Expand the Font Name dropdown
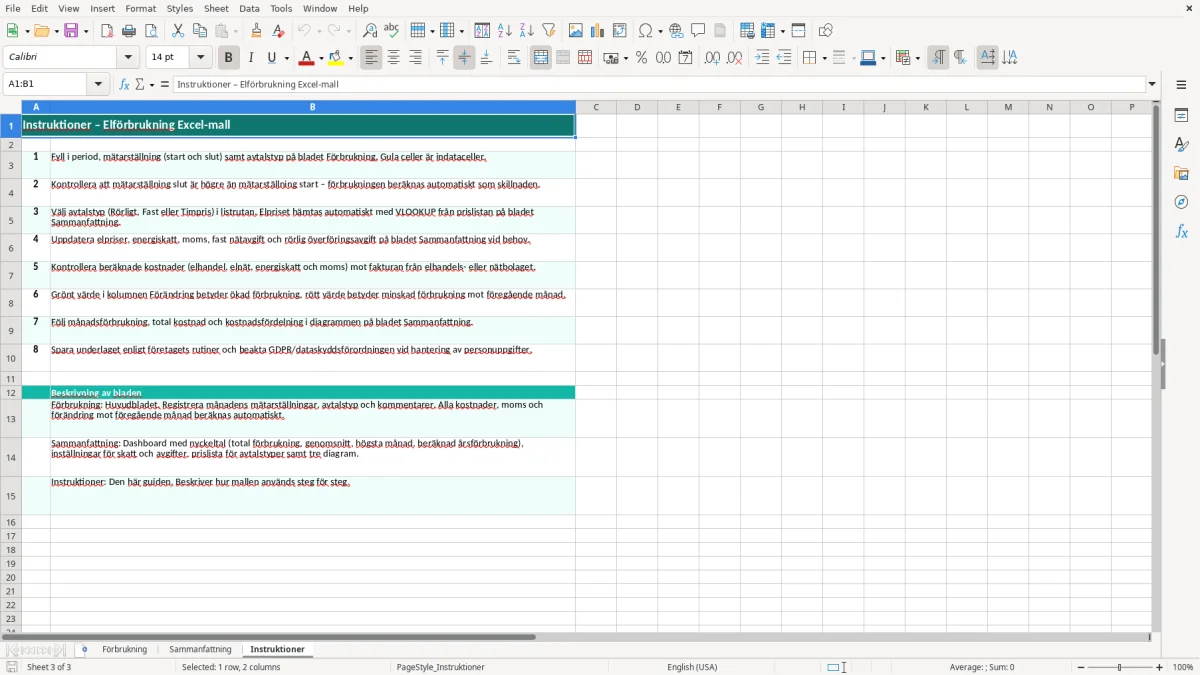 128,58
